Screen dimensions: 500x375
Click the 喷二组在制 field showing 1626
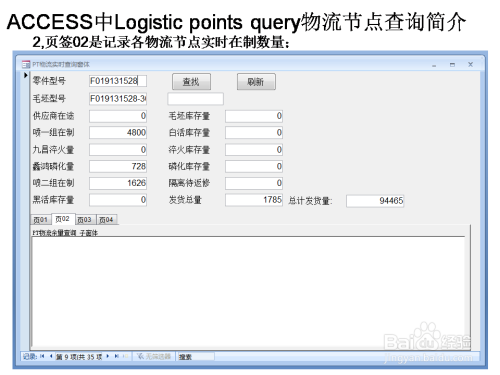click(118, 183)
